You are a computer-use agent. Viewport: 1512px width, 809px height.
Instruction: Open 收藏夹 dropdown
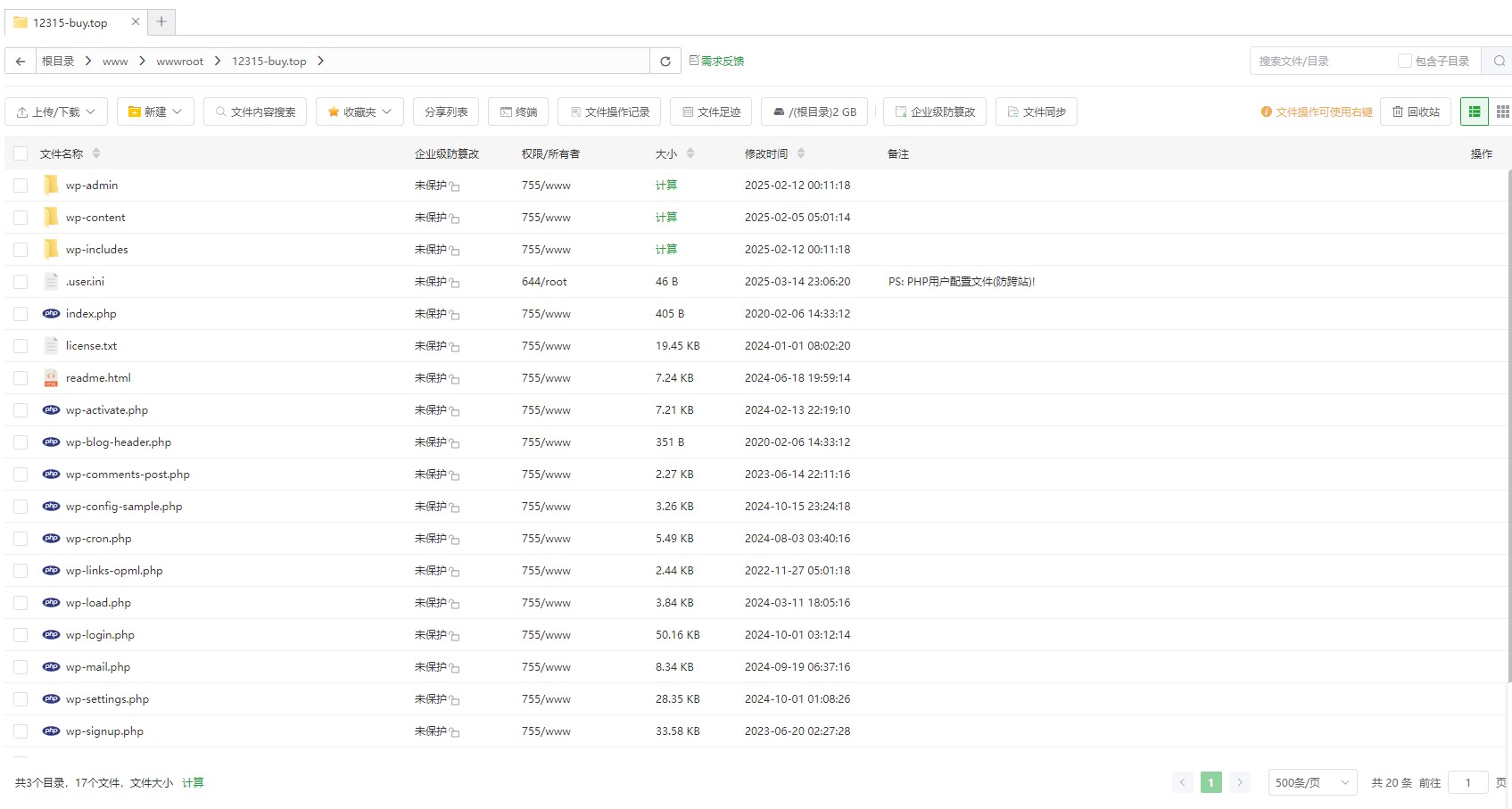point(359,111)
